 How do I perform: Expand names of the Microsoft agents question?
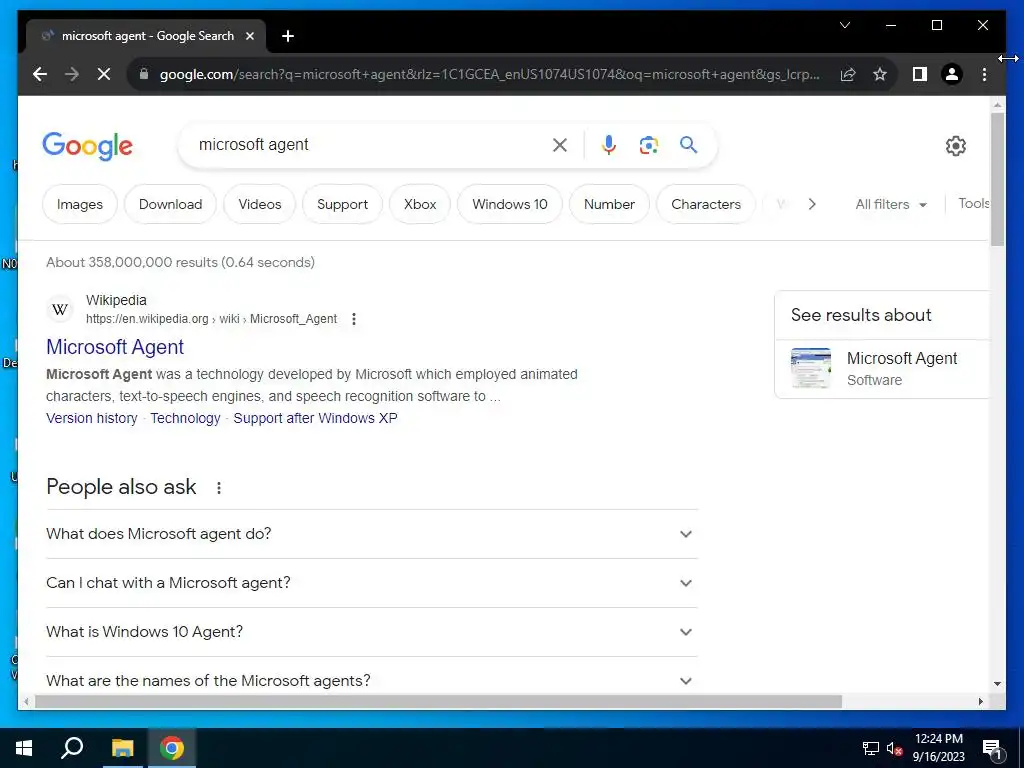point(372,680)
